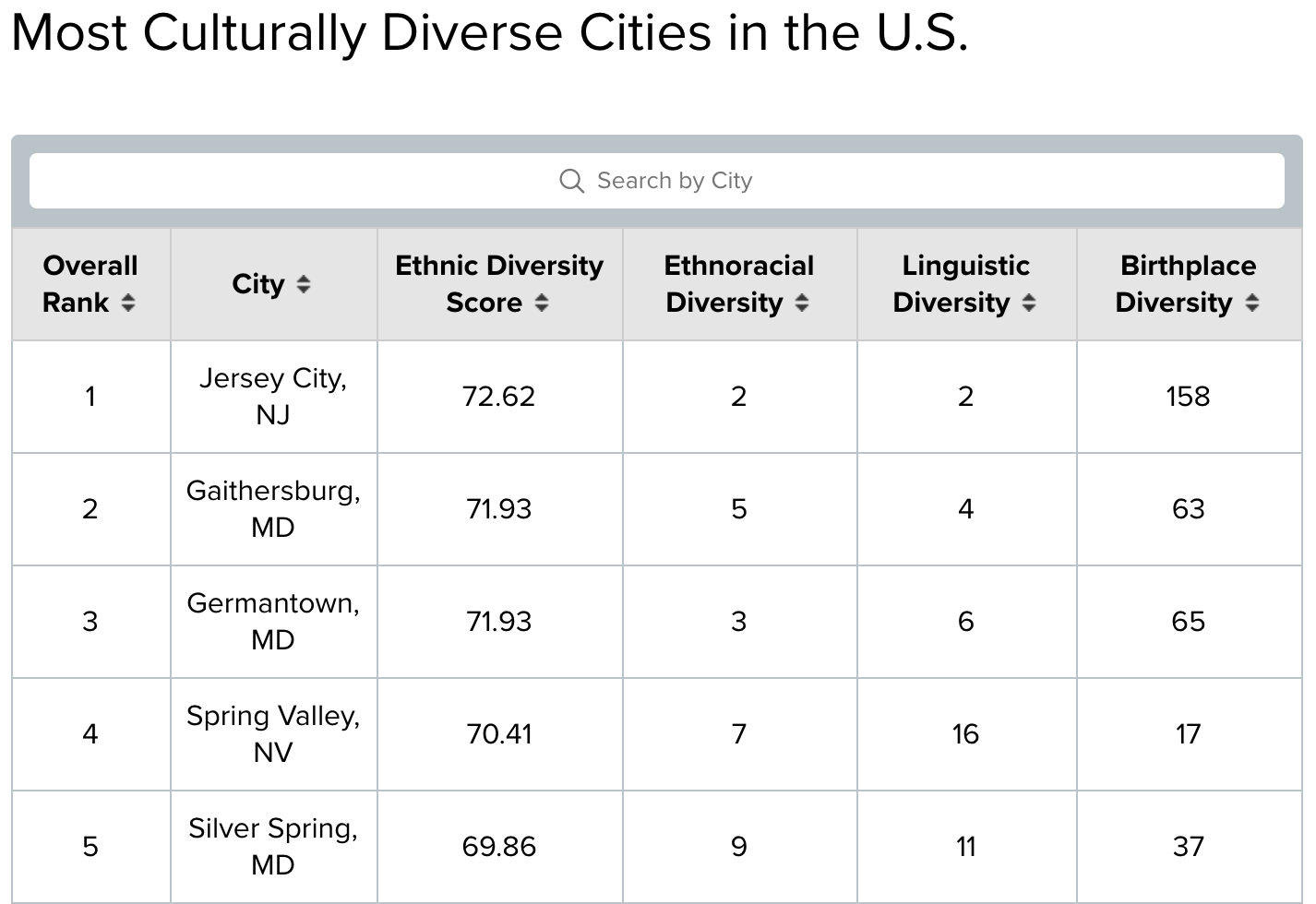Sort Ethnoracial Diversity arrows icon

click(x=802, y=303)
